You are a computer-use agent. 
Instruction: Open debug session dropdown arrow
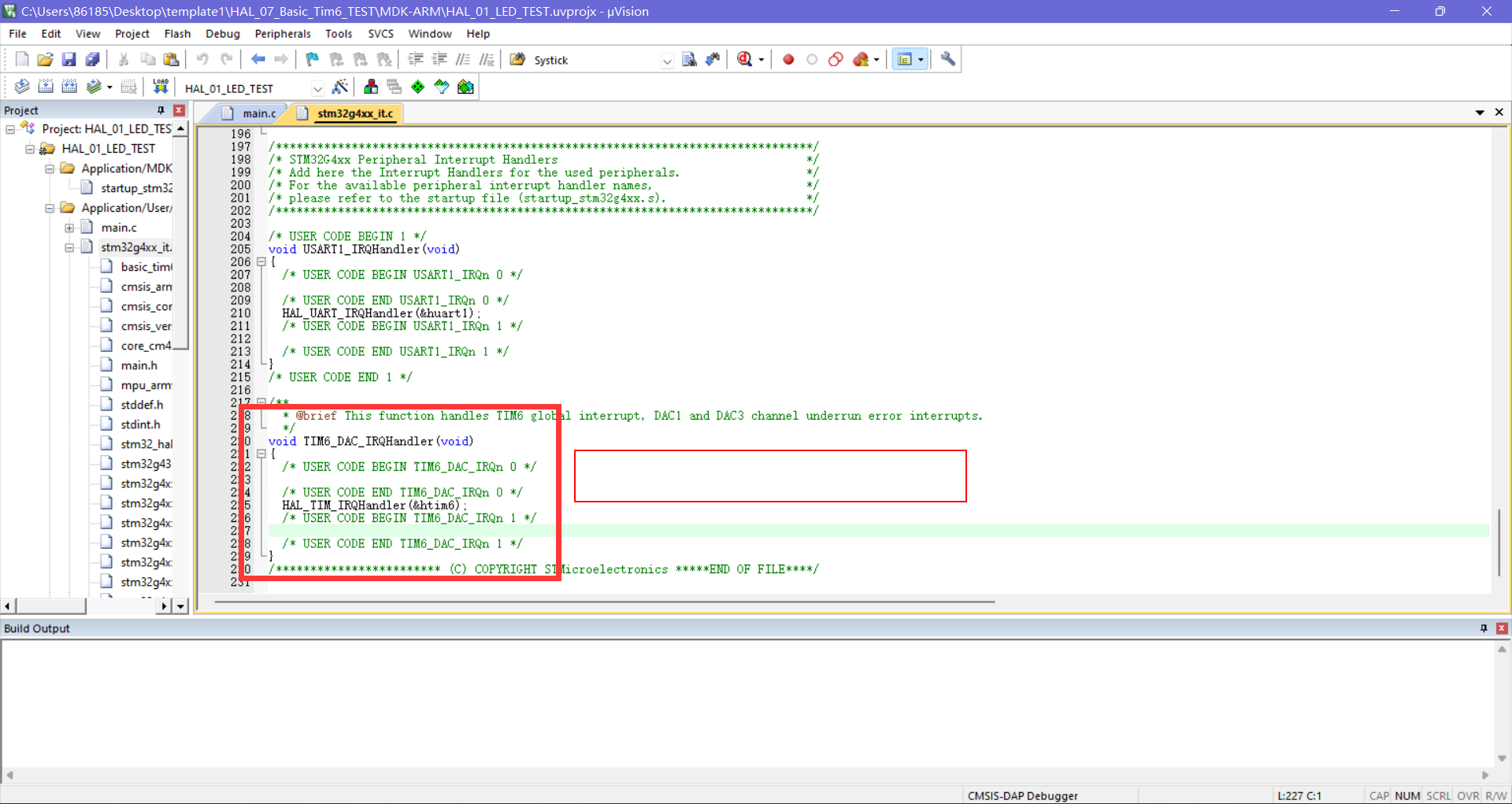coord(761,60)
